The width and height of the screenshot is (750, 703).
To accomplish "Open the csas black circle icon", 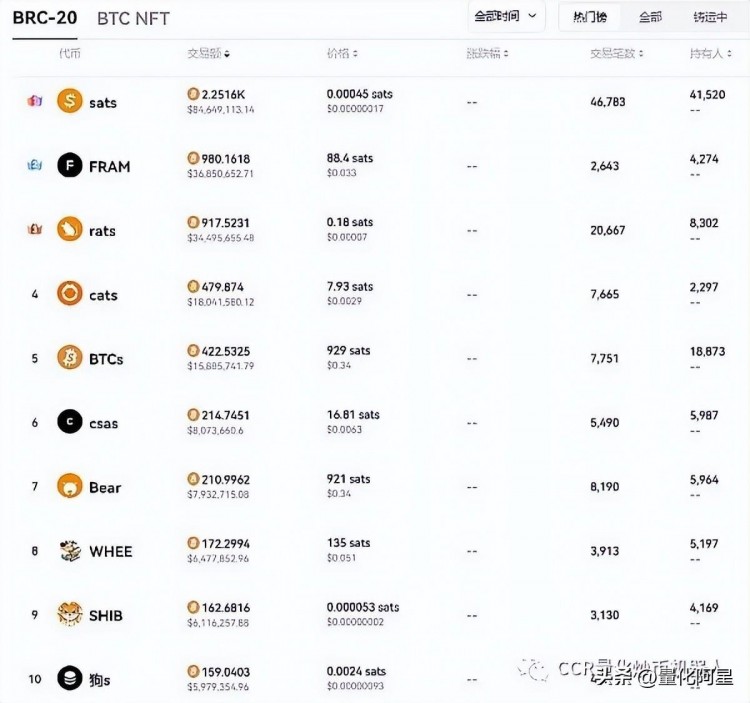I will coord(69,422).
